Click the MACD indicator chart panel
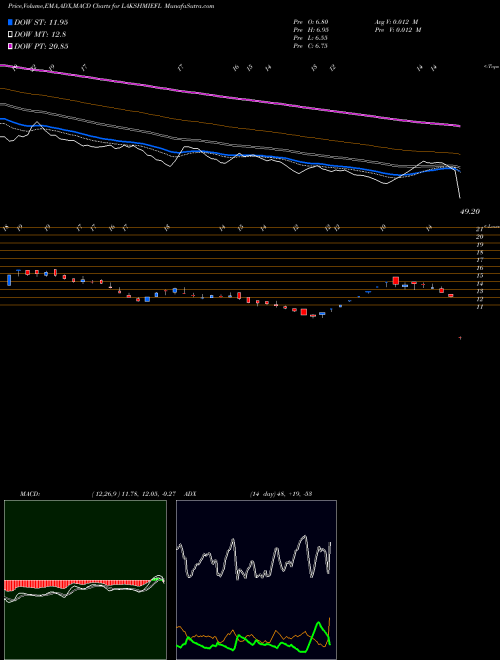Image resolution: width=500 pixels, height=660 pixels. pyautogui.click(x=85, y=580)
